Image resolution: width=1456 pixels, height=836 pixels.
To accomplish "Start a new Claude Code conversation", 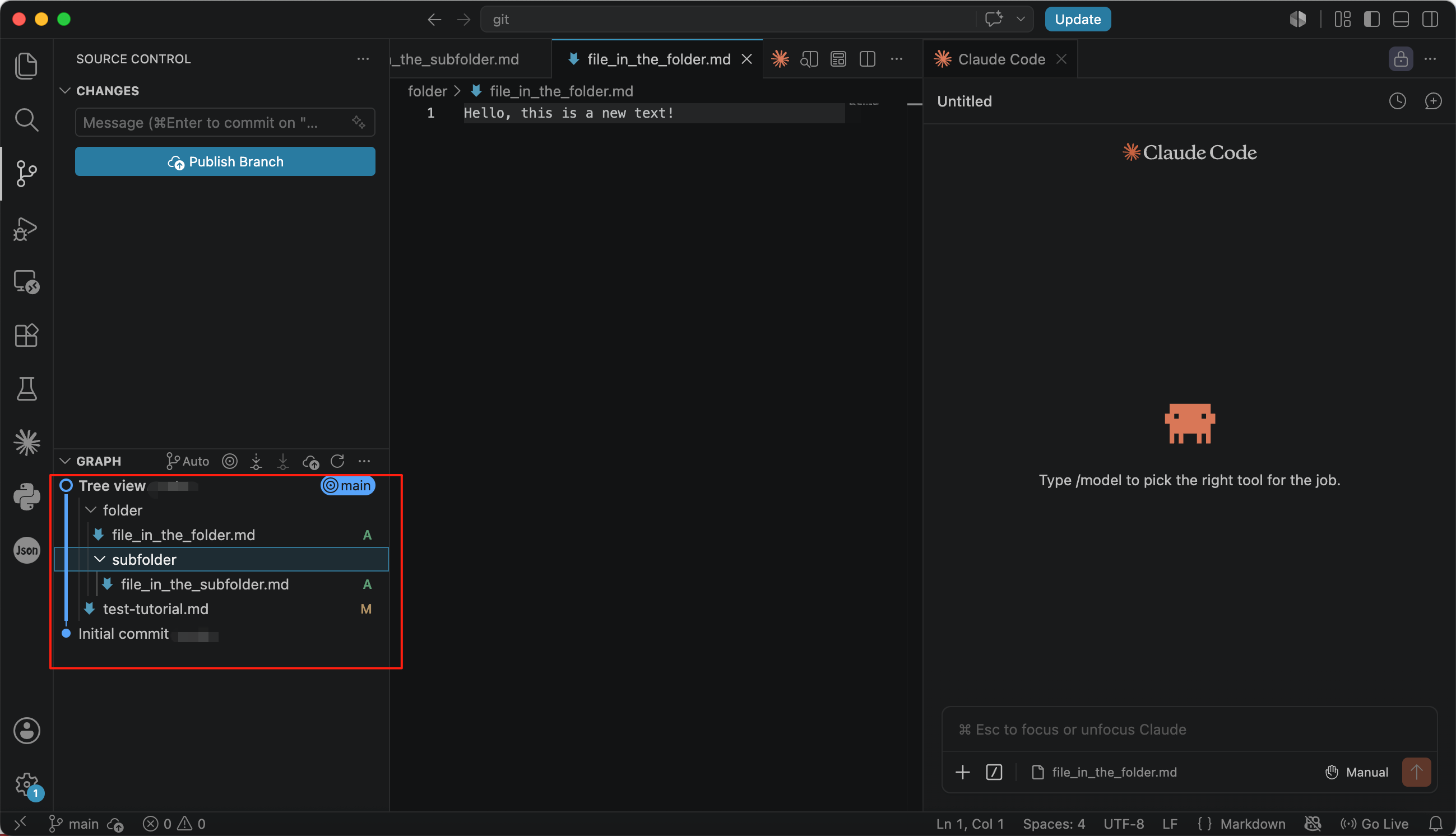I will pyautogui.click(x=1433, y=101).
